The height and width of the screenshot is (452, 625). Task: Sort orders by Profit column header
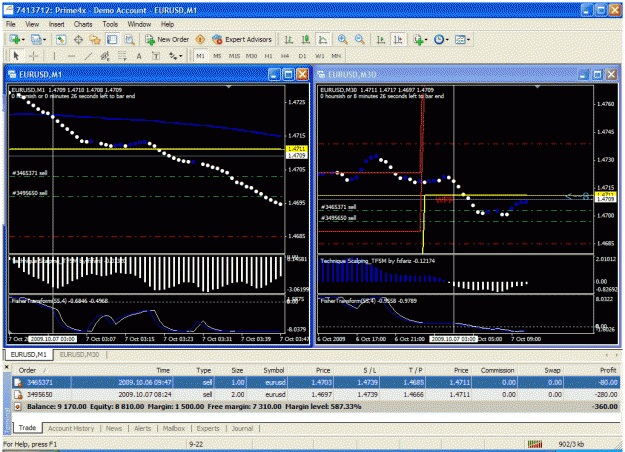coord(592,370)
